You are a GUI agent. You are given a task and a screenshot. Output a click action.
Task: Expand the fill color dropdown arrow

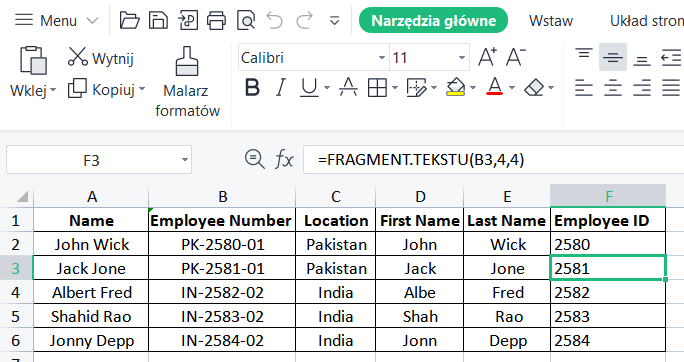[x=473, y=88]
